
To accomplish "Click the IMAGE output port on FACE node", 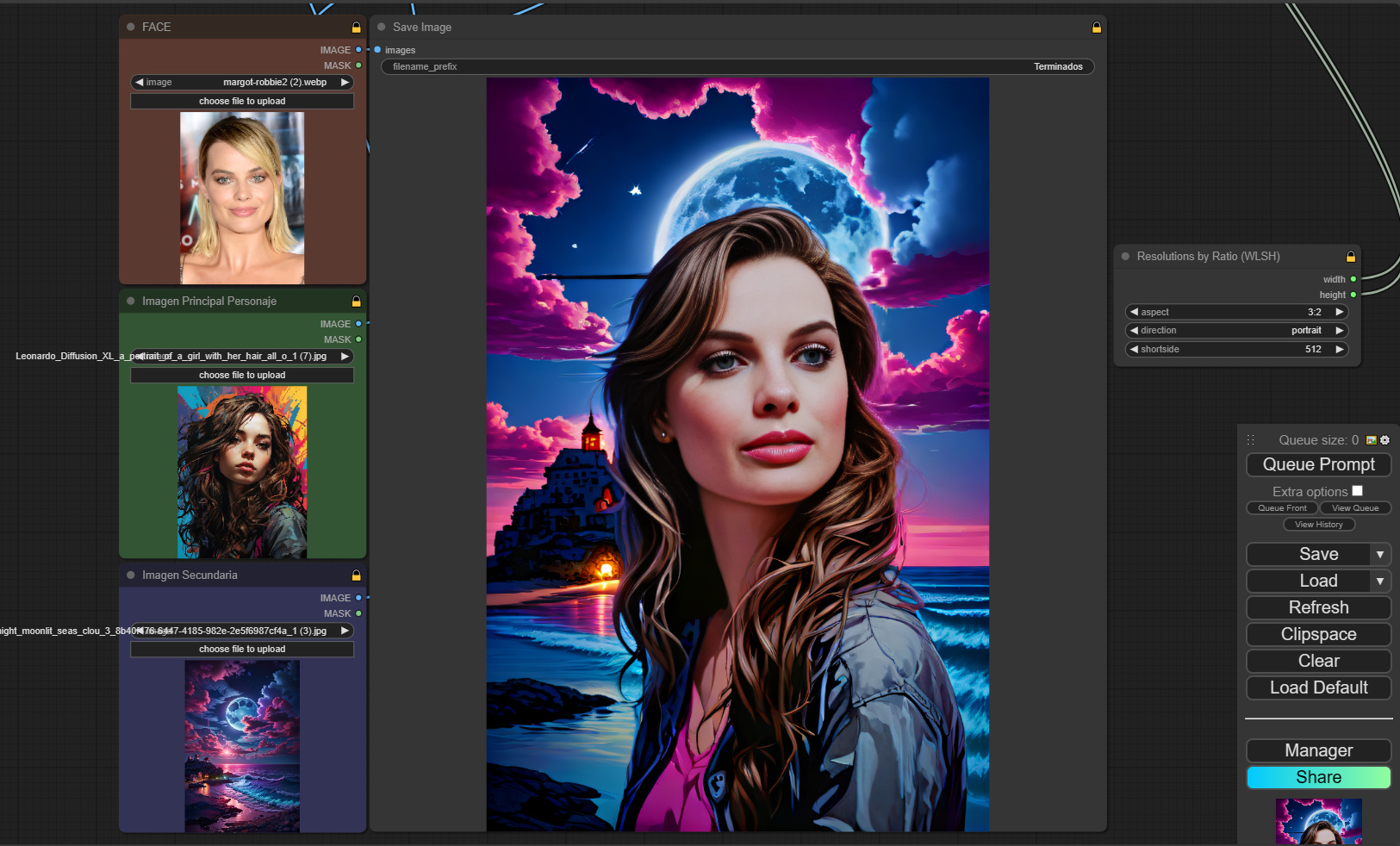I will 358,50.
